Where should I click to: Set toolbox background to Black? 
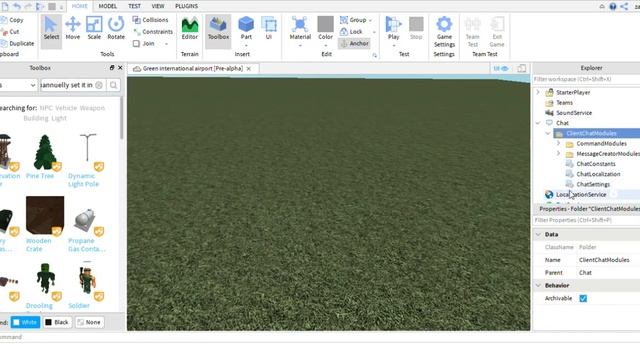coord(57,322)
